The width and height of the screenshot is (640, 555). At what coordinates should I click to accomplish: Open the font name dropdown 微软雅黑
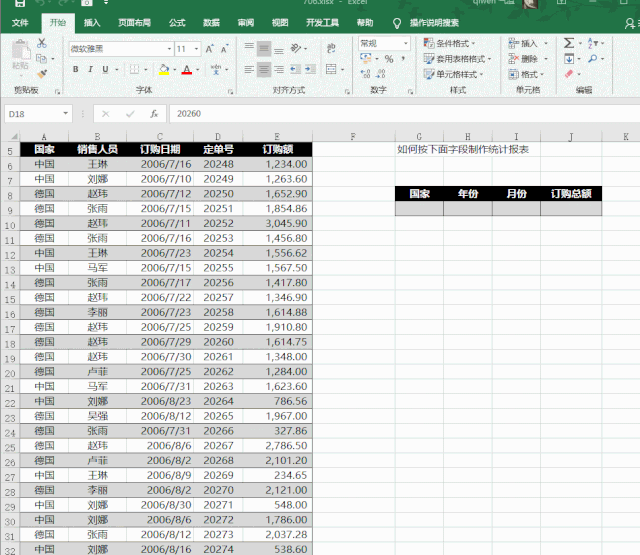click(169, 49)
